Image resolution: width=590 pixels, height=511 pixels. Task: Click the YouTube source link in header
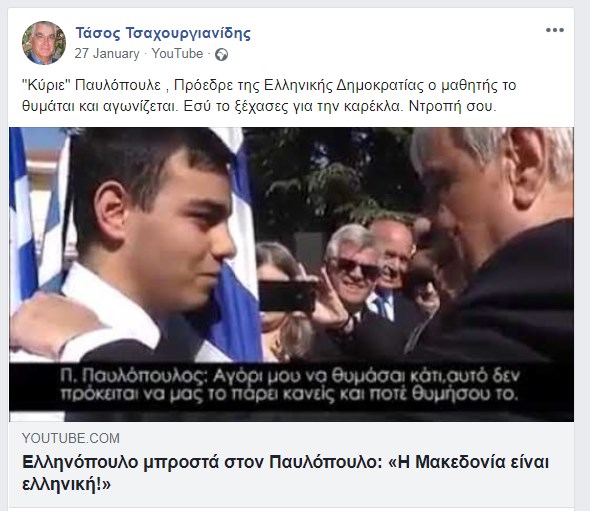tap(177, 54)
